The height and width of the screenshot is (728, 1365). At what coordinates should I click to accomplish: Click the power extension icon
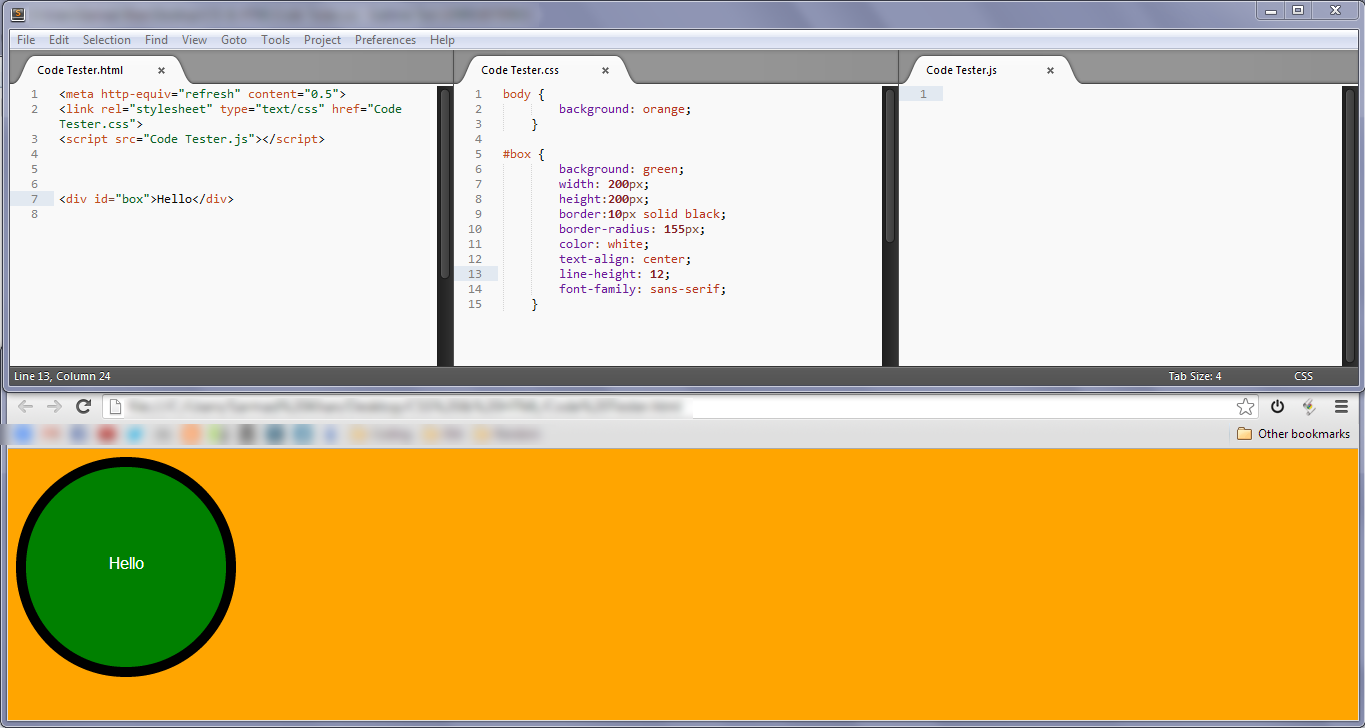[x=1277, y=406]
